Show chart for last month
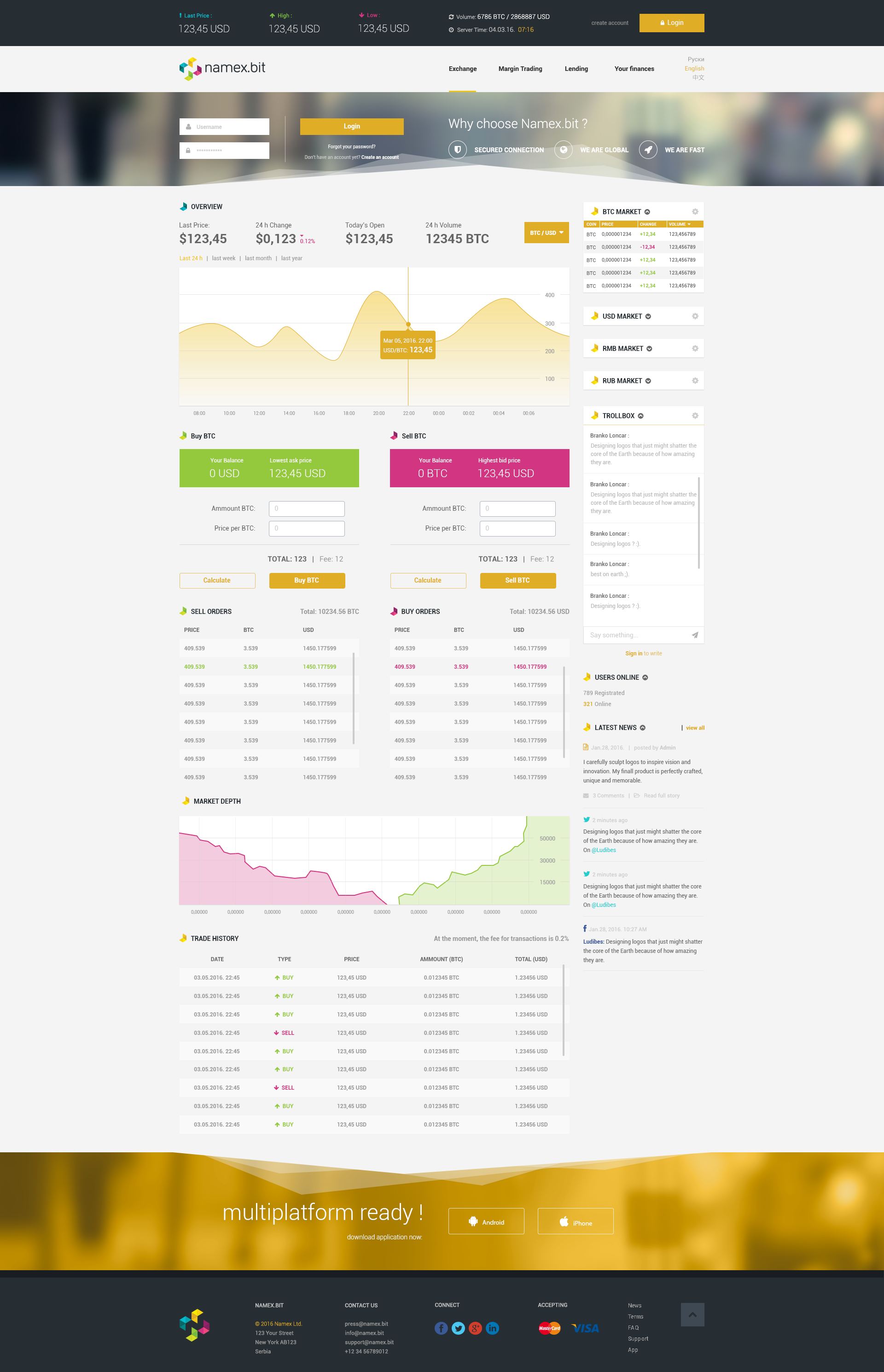Screen dimensions: 884x1372 click(258, 258)
